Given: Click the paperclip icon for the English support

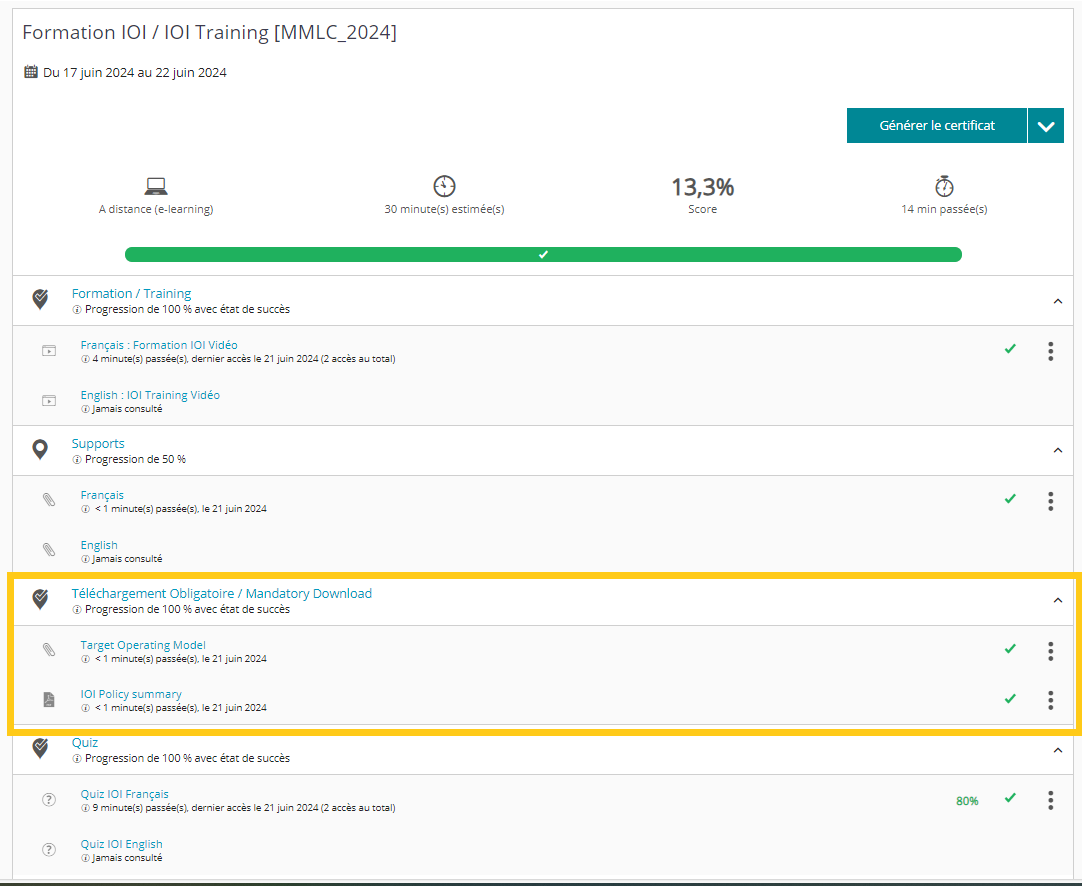Looking at the screenshot, I should (x=49, y=550).
